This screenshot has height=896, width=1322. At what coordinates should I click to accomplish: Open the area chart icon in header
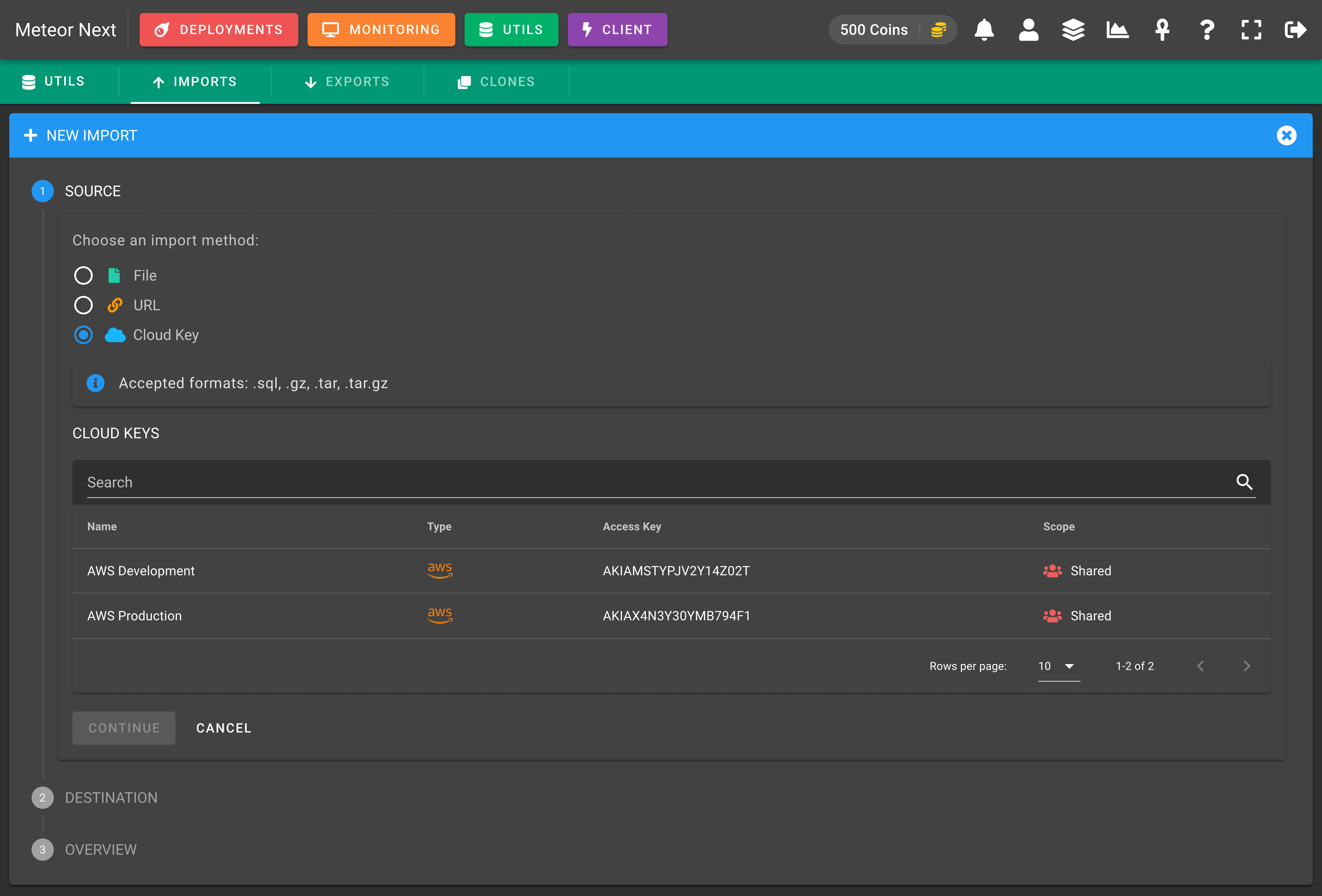(1117, 30)
